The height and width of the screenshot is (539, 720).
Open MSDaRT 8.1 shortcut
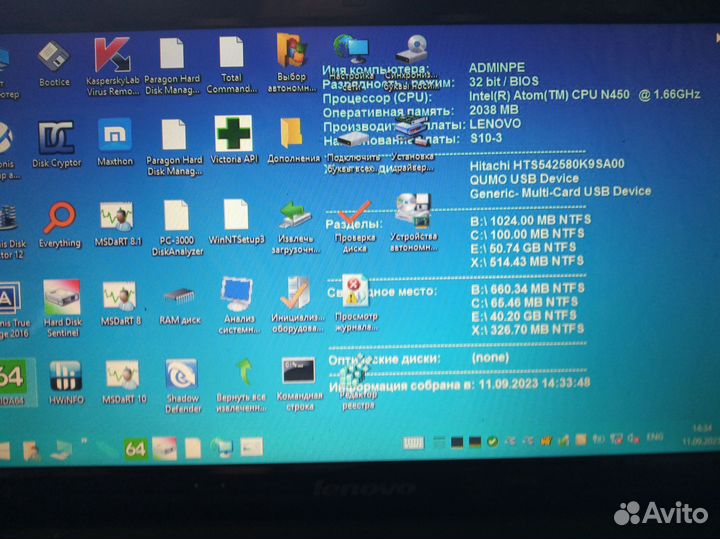tap(118, 224)
